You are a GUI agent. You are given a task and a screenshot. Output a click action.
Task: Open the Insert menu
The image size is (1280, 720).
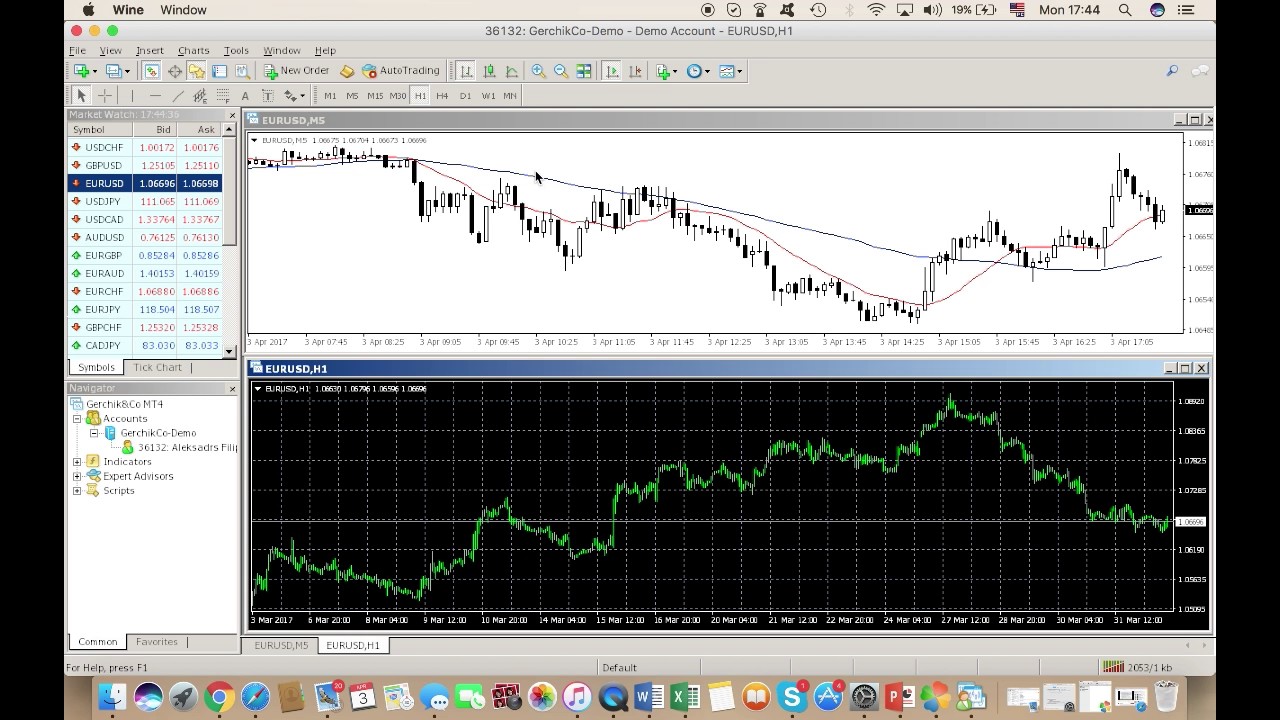click(x=149, y=50)
